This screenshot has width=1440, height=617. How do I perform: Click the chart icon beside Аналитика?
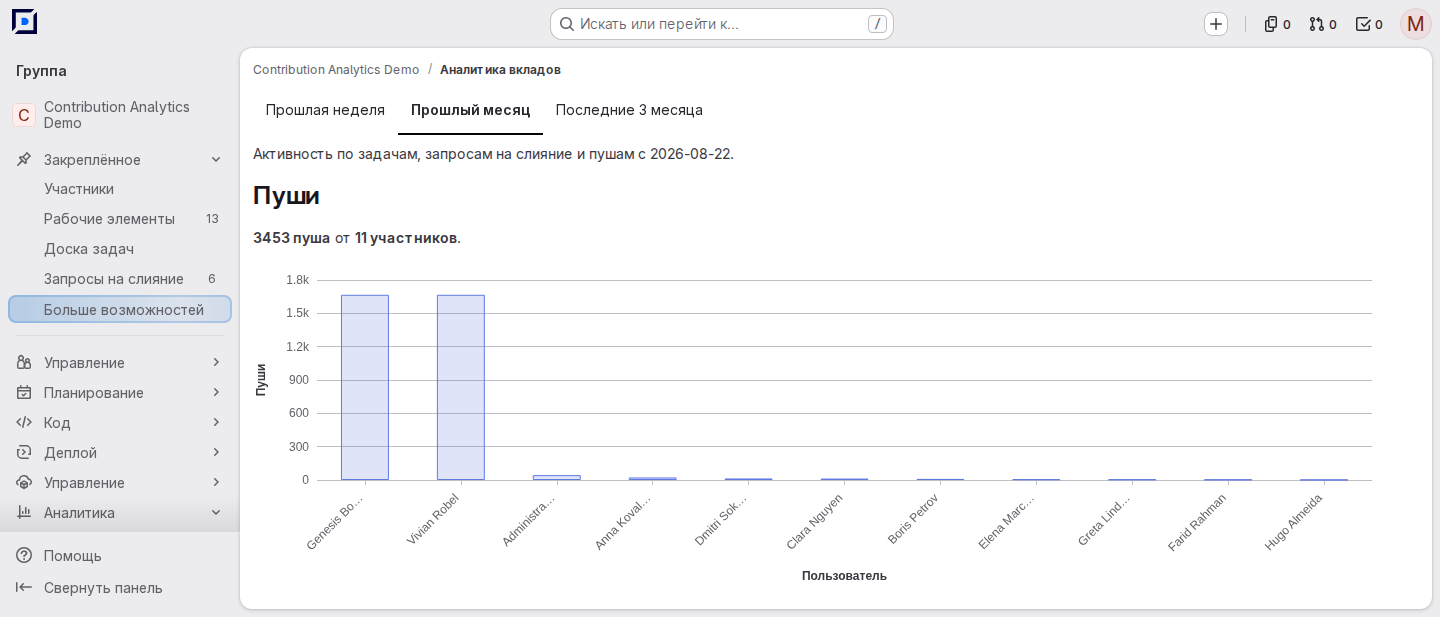(24, 513)
